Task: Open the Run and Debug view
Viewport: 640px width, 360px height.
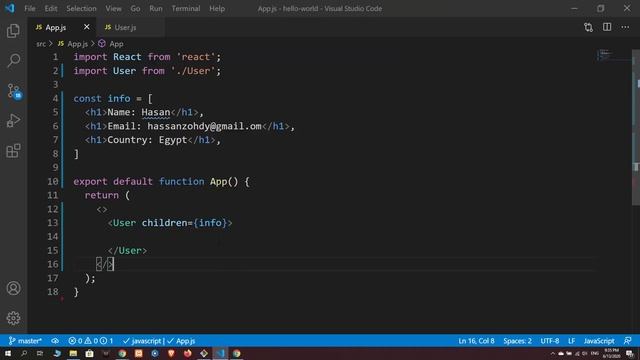Action: [13, 121]
